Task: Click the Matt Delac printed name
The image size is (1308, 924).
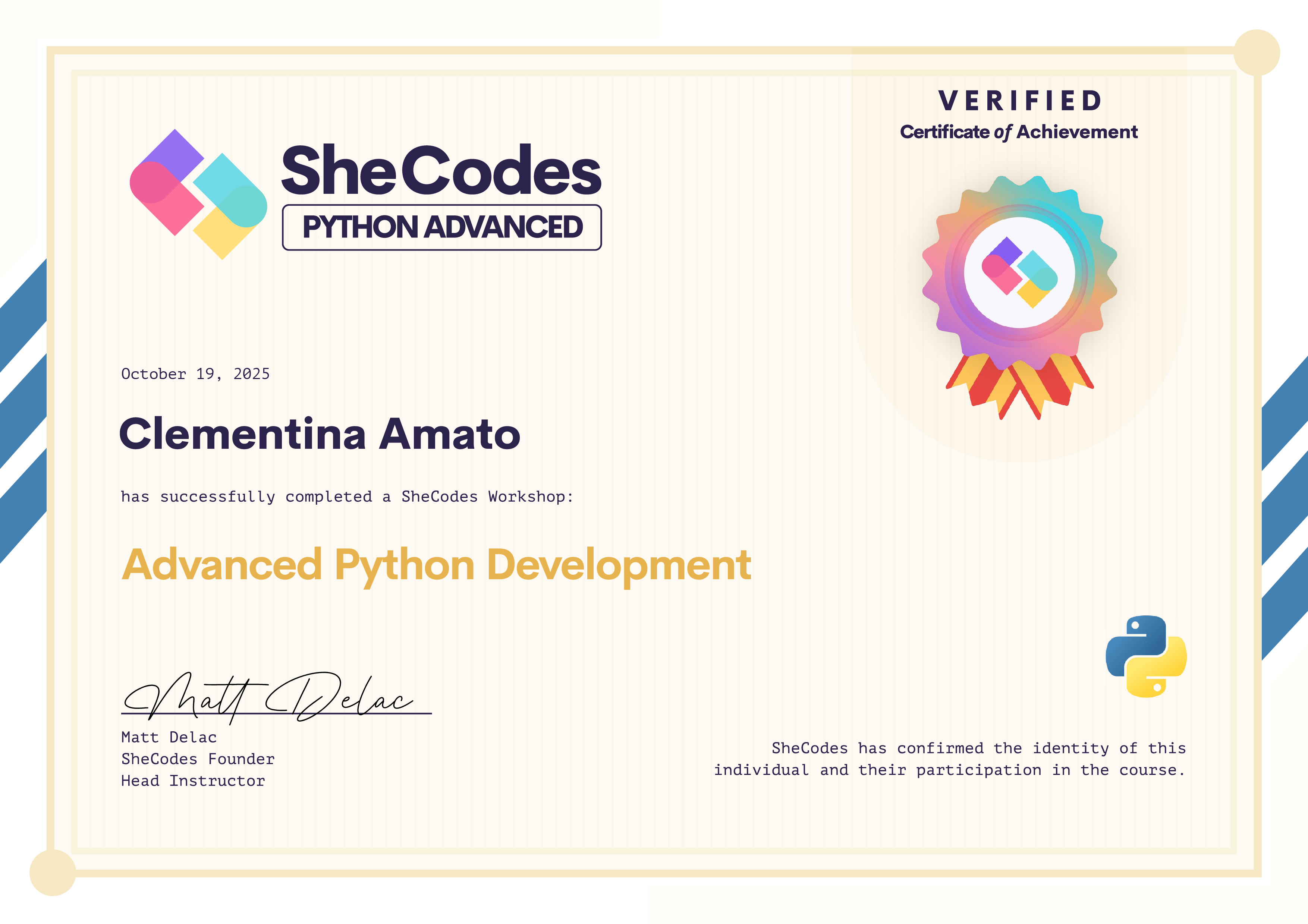Action: tap(169, 737)
